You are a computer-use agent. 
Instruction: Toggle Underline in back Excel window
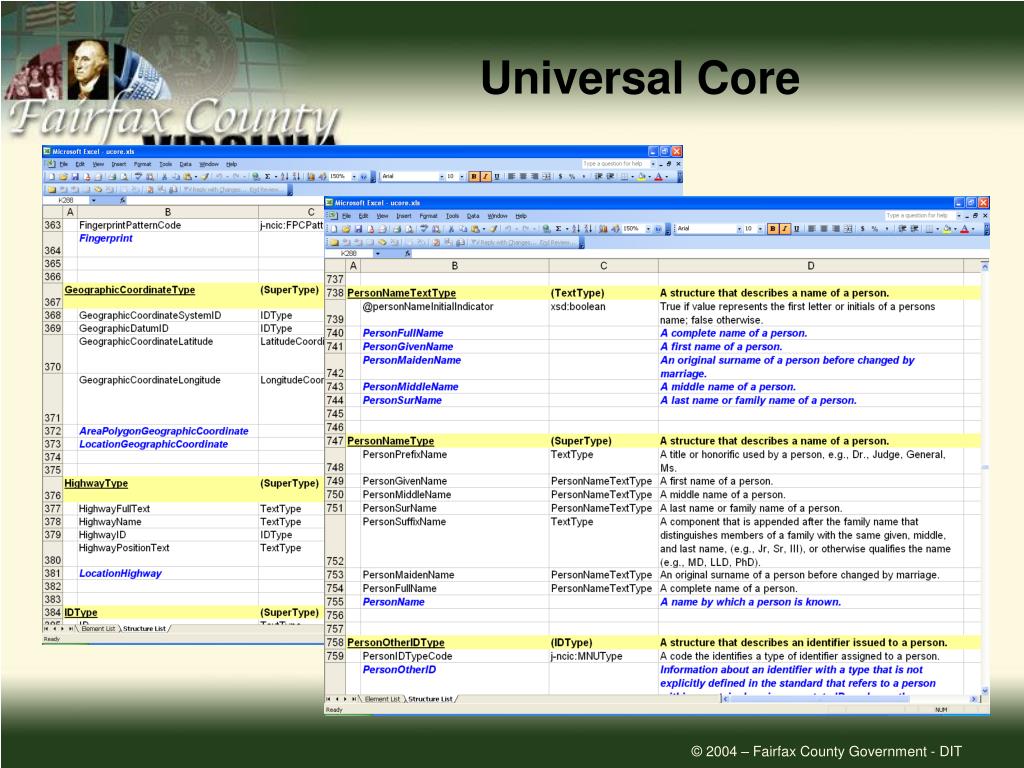[x=497, y=176]
